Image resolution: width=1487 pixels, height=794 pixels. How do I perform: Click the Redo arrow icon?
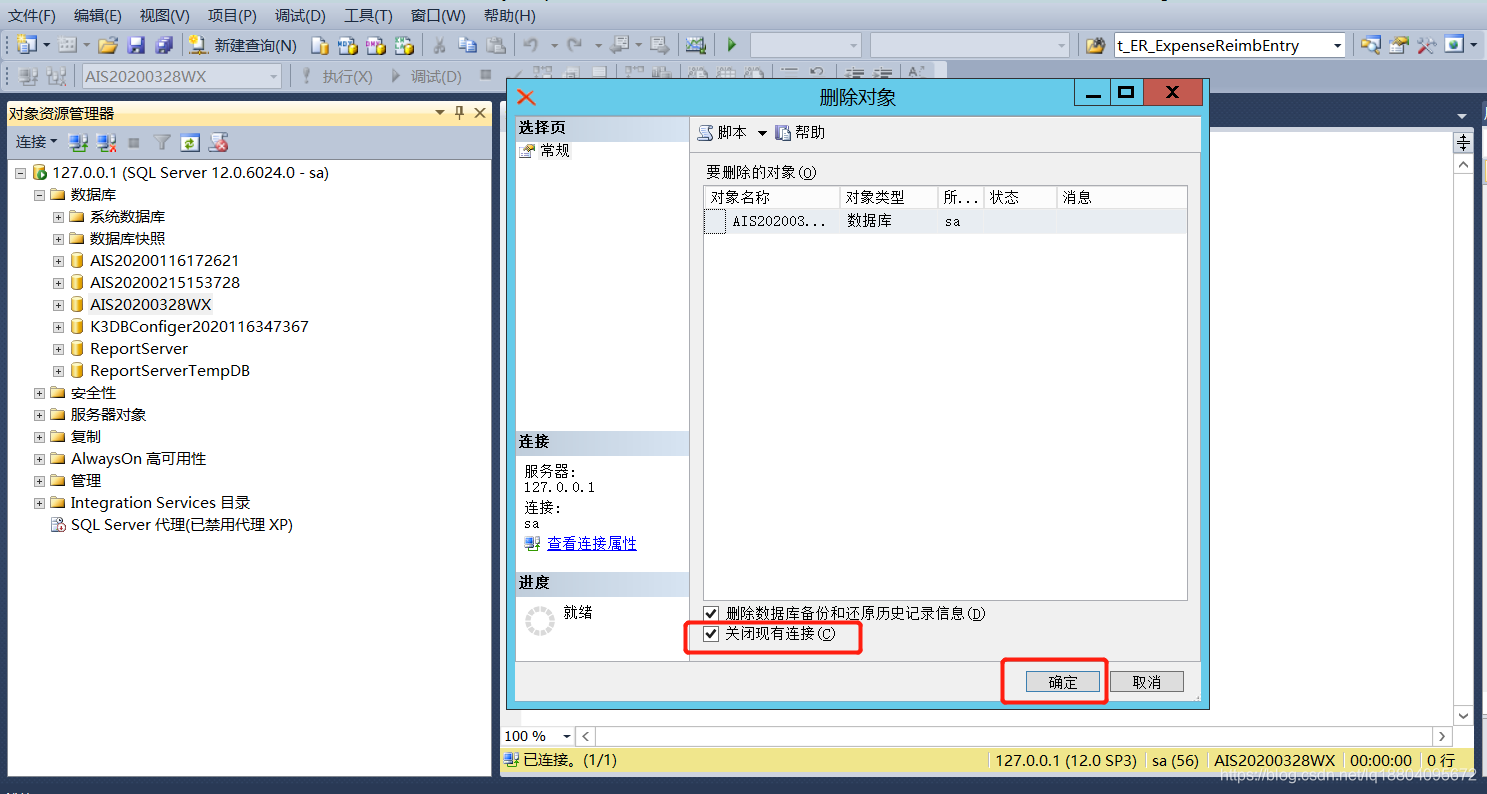point(575,45)
